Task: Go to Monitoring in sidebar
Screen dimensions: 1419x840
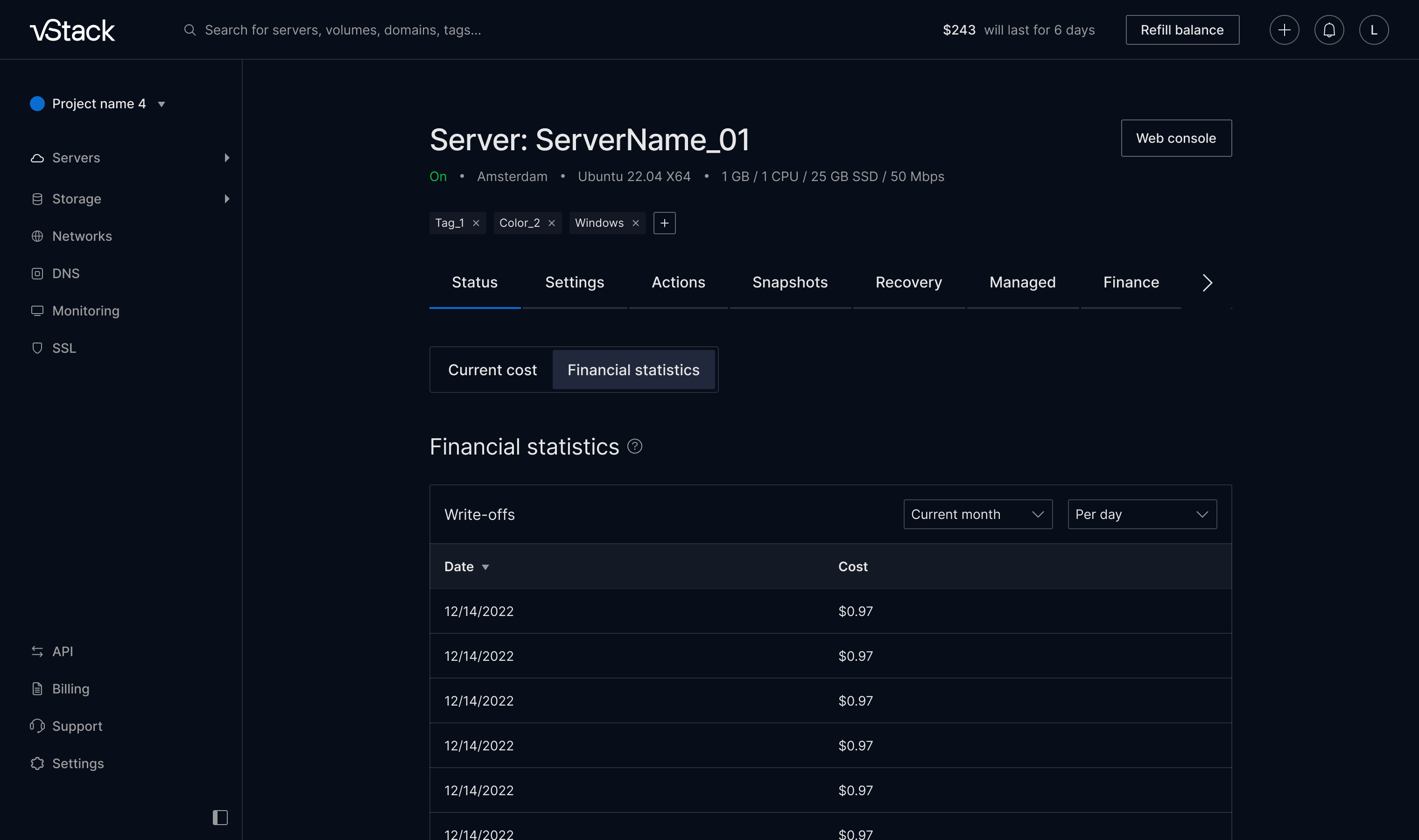Action: pyautogui.click(x=85, y=311)
